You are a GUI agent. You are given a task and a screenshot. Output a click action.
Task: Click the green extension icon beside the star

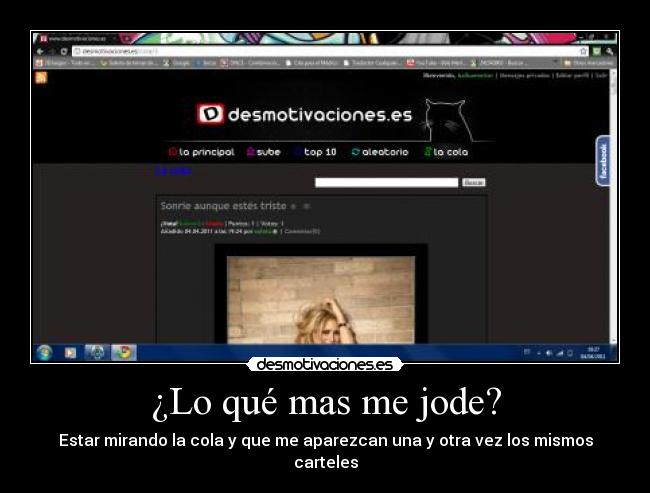(x=597, y=51)
